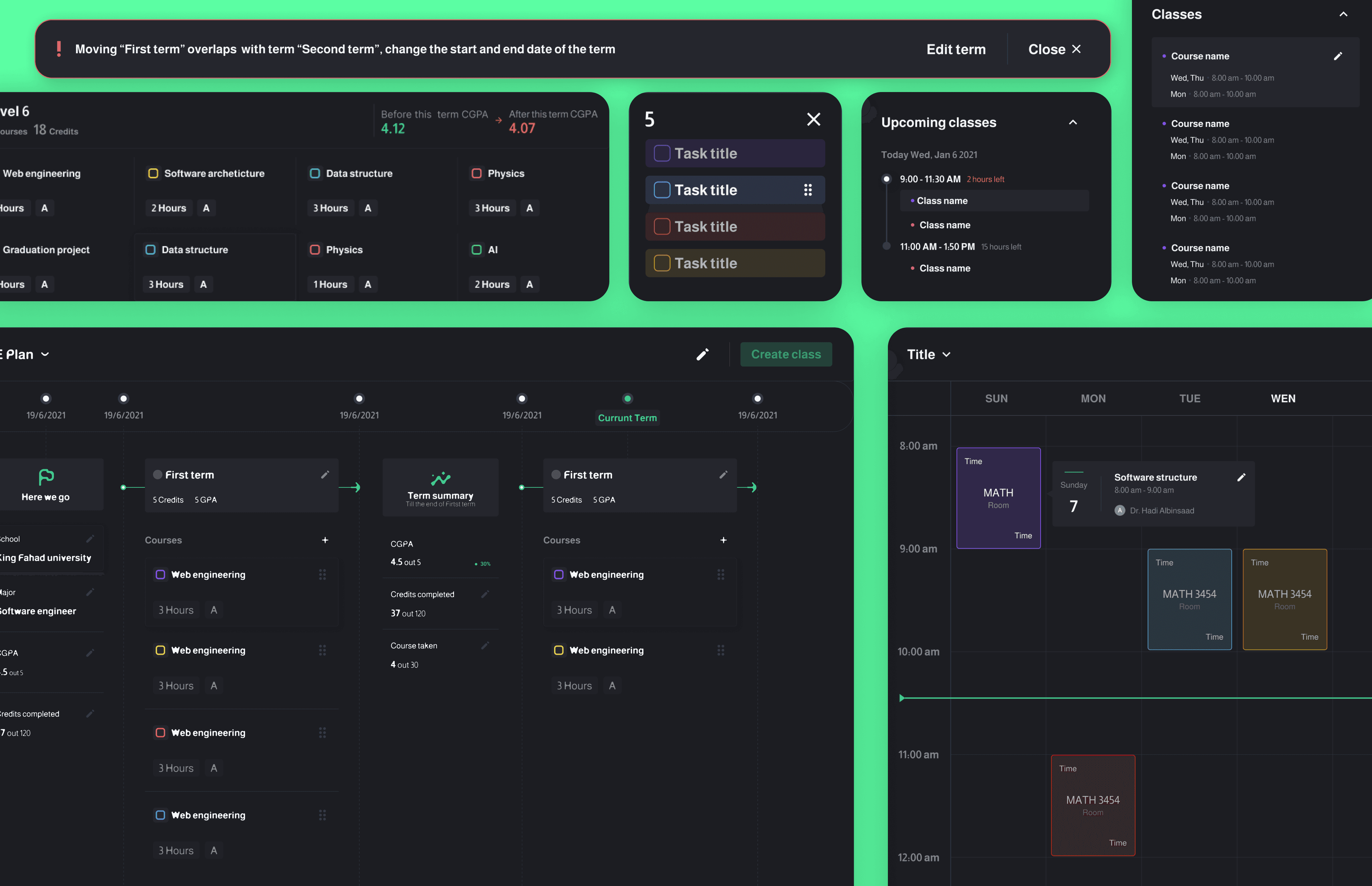This screenshot has height=886, width=1372.
Task: Toggle the red Web engineering checkbox
Action: click(x=161, y=732)
